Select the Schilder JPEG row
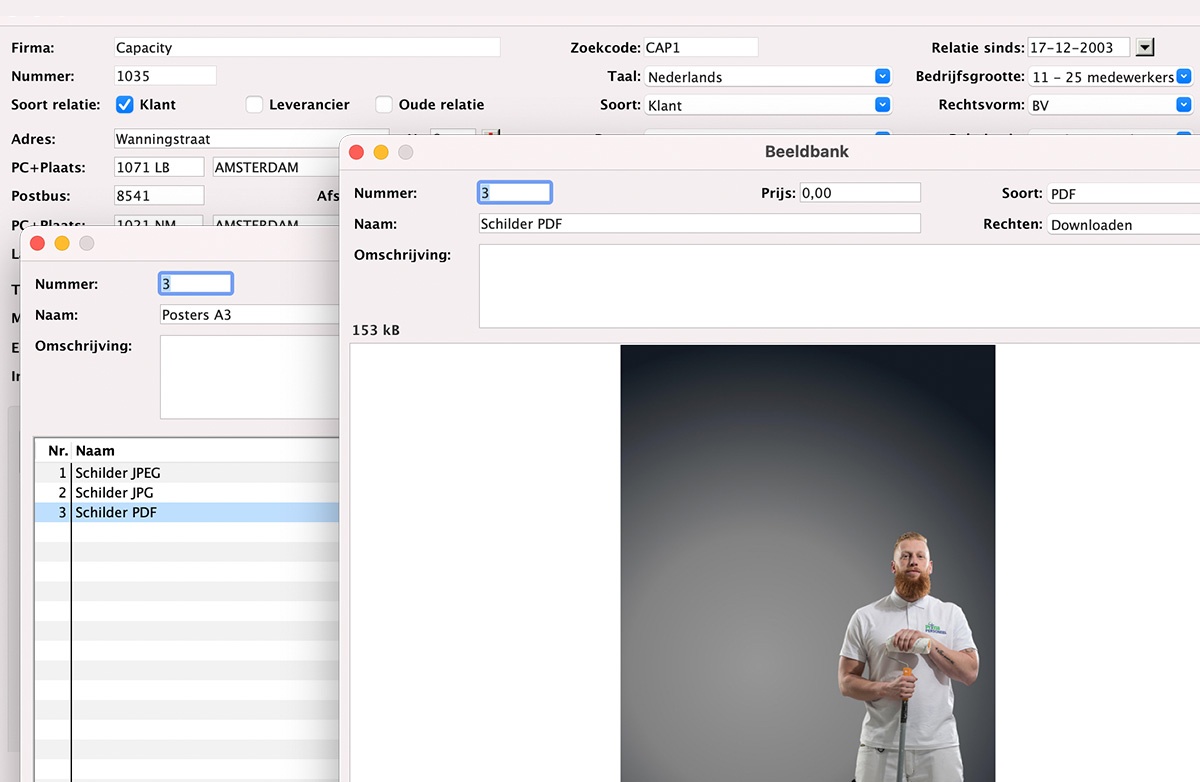 (x=187, y=472)
